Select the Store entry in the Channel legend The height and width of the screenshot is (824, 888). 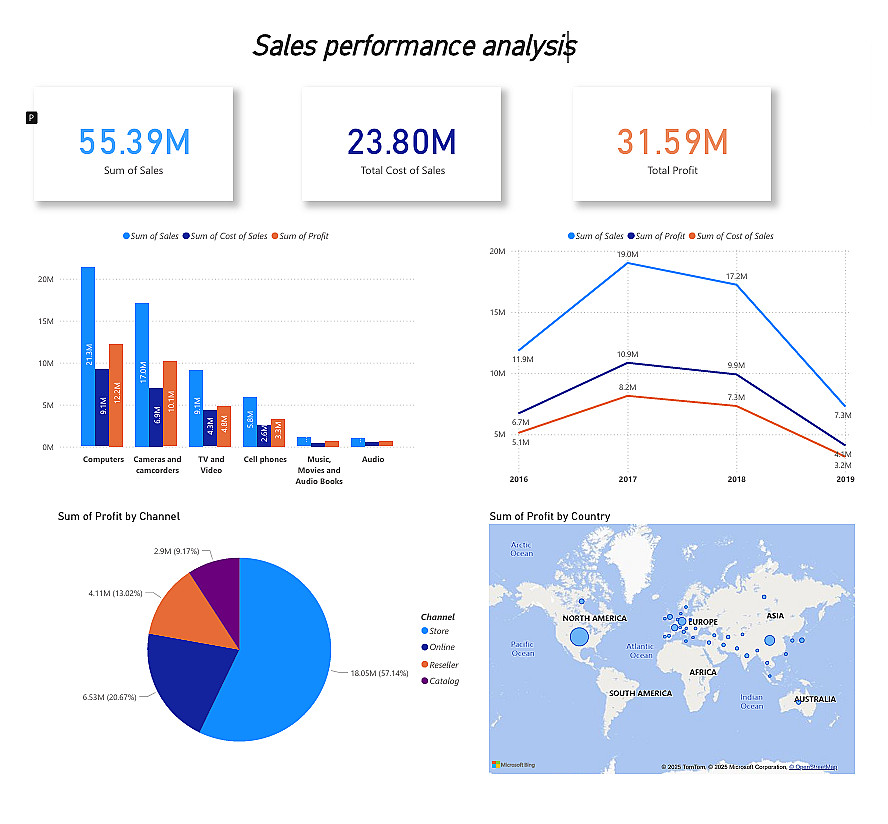435,631
